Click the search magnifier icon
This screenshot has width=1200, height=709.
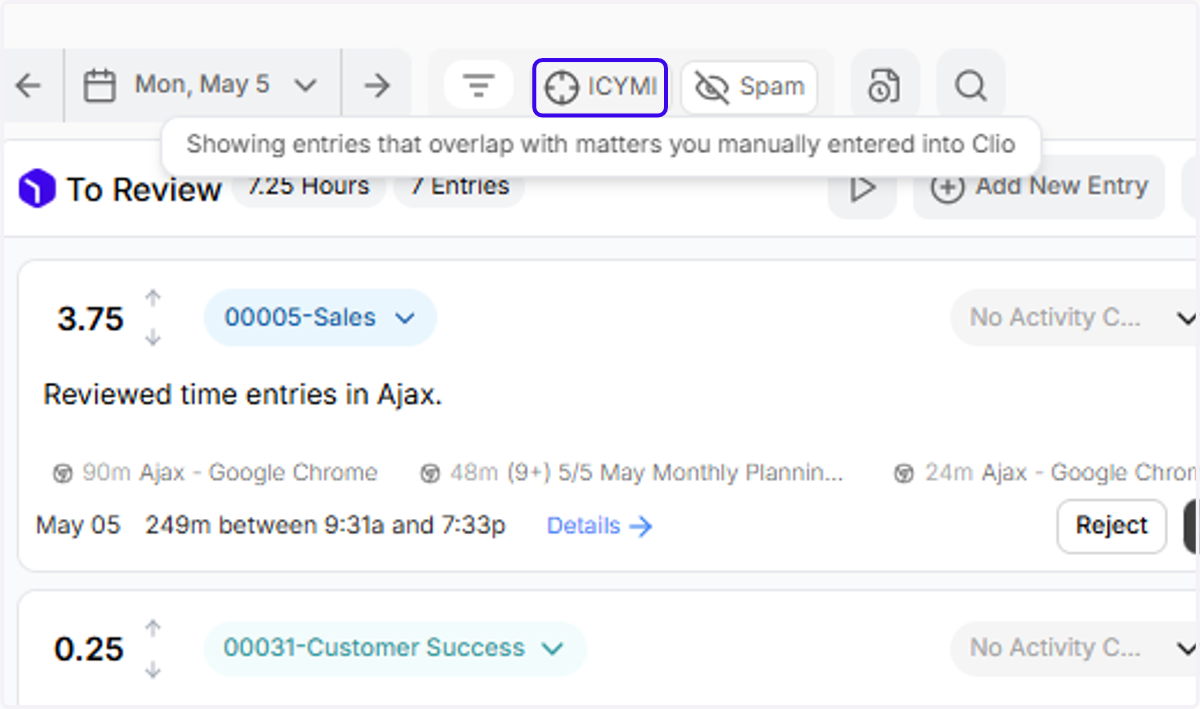tap(970, 86)
